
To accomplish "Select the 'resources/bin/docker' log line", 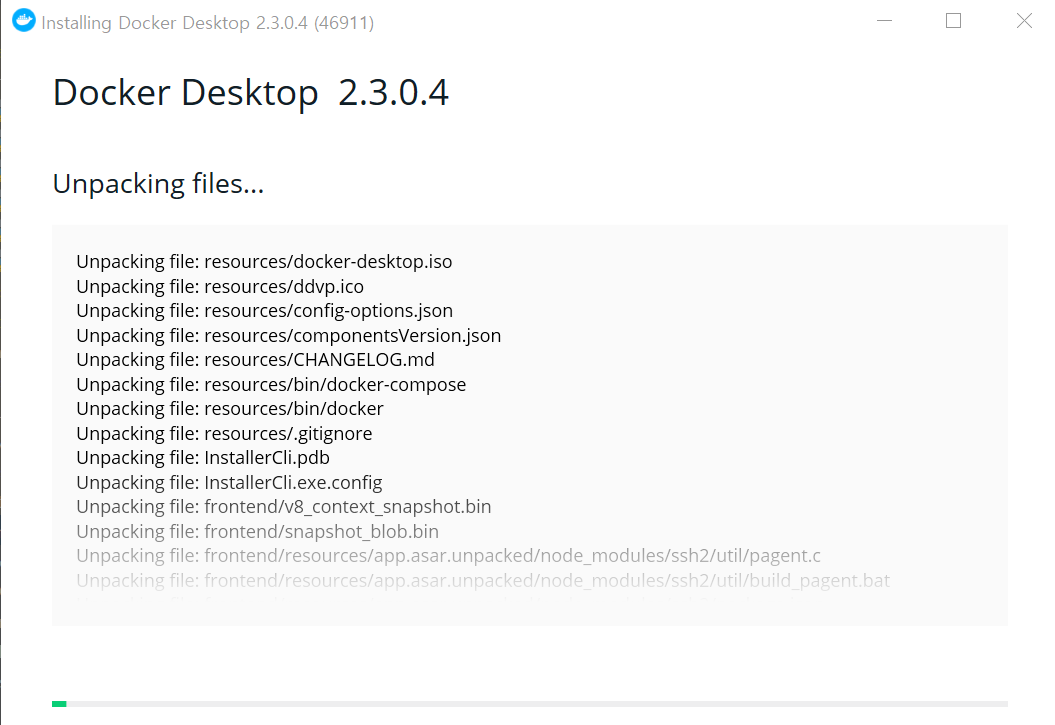I will click(x=229, y=409).
